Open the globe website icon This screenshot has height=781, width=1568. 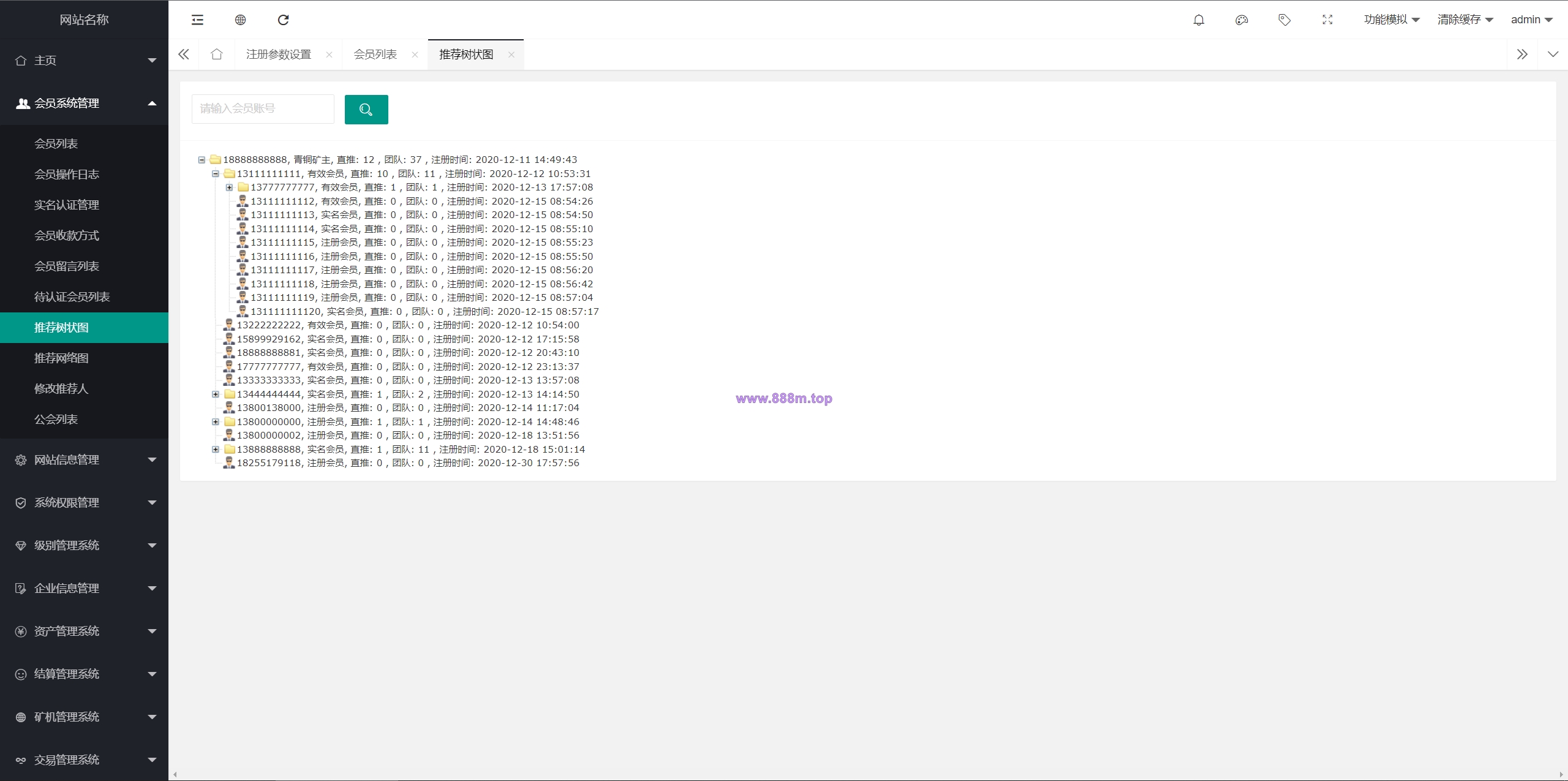[240, 20]
